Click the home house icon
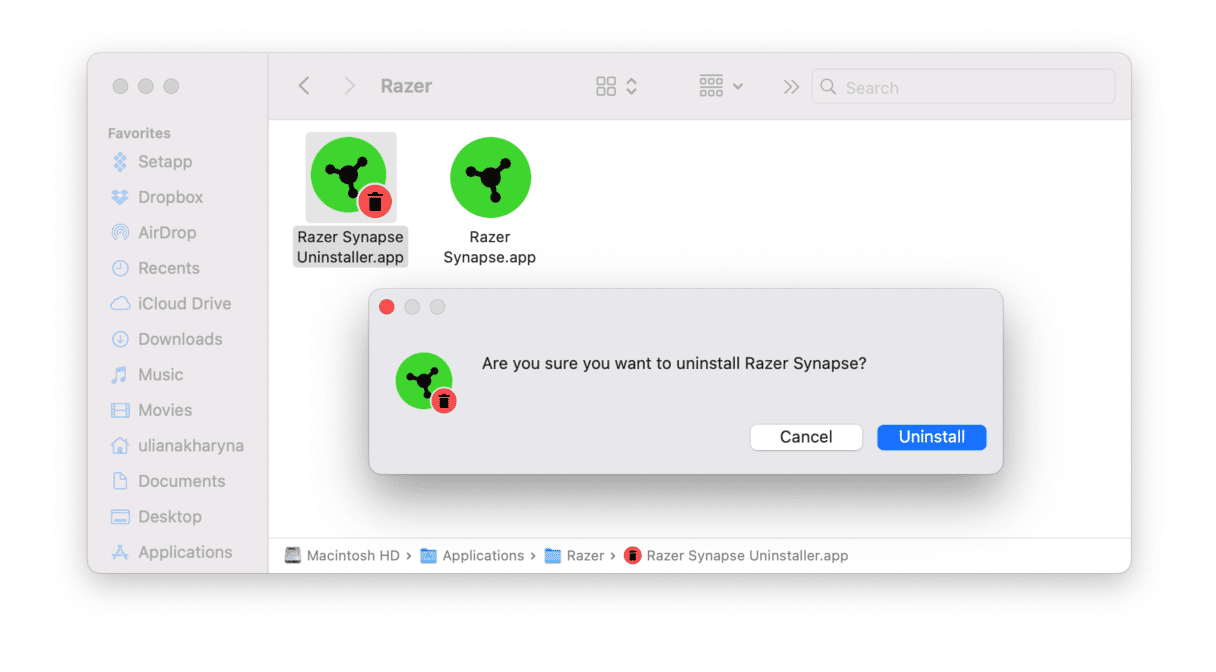 pos(120,446)
